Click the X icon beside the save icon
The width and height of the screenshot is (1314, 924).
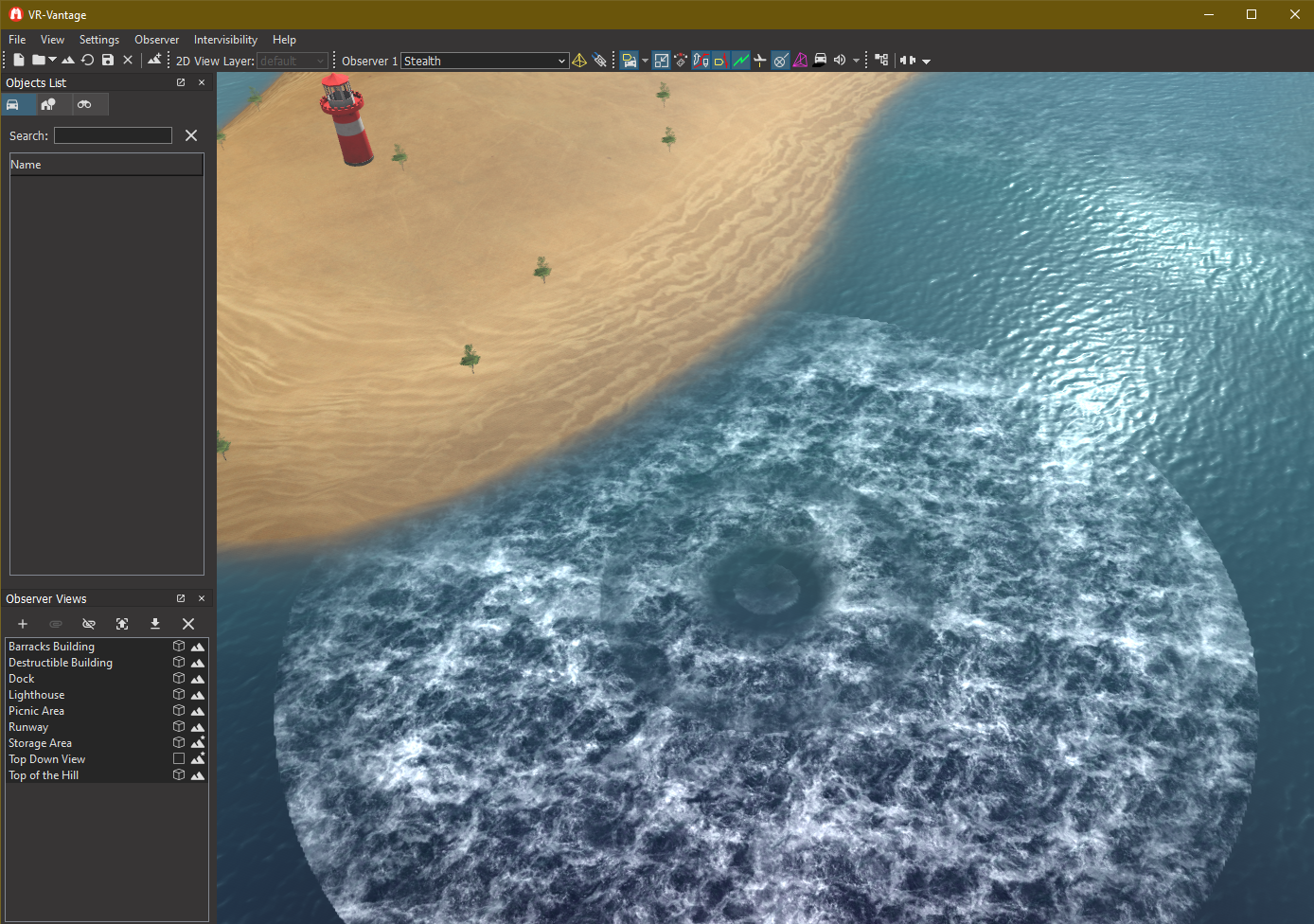[128, 60]
